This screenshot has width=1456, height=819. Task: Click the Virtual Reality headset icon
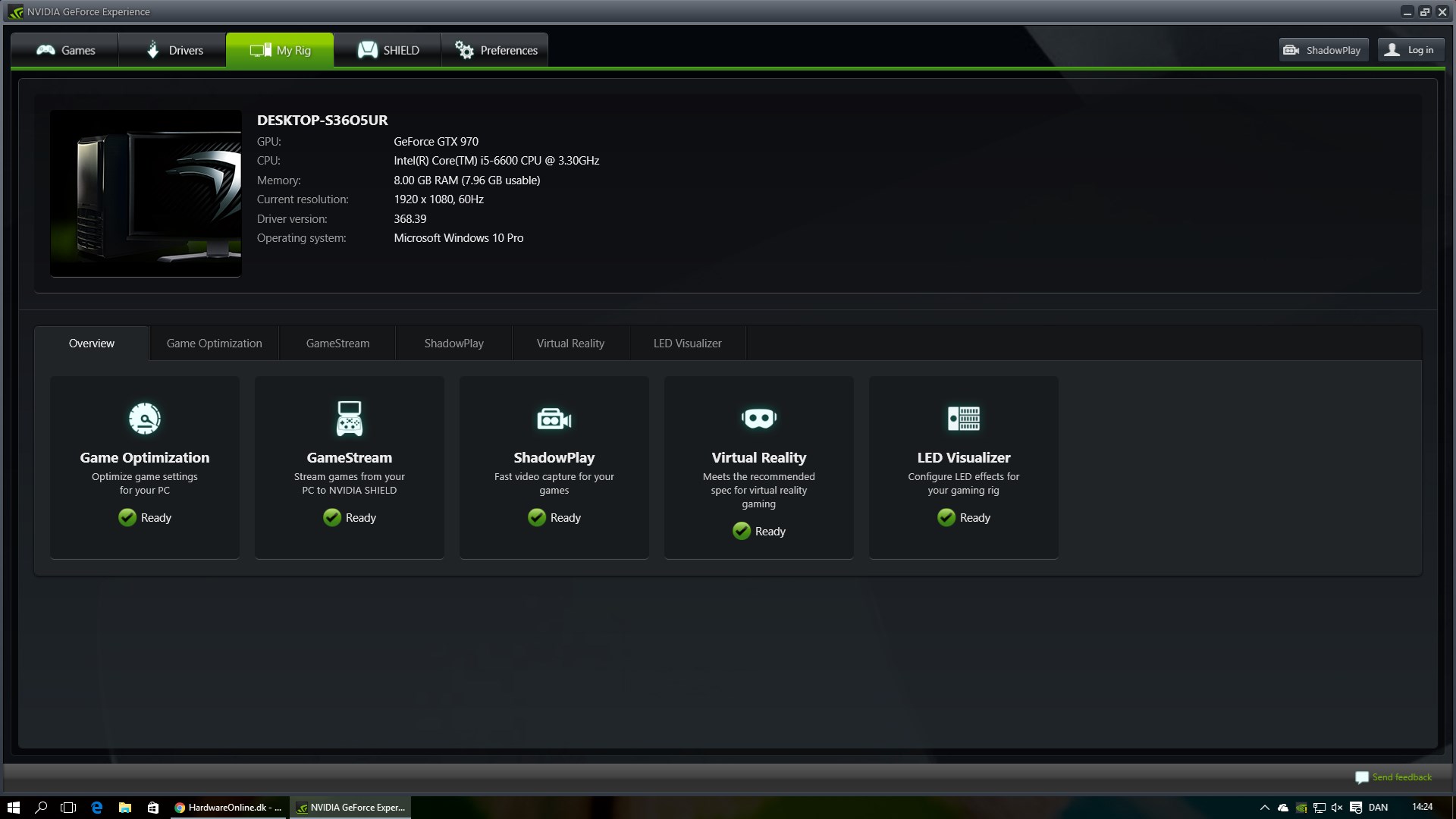(758, 419)
